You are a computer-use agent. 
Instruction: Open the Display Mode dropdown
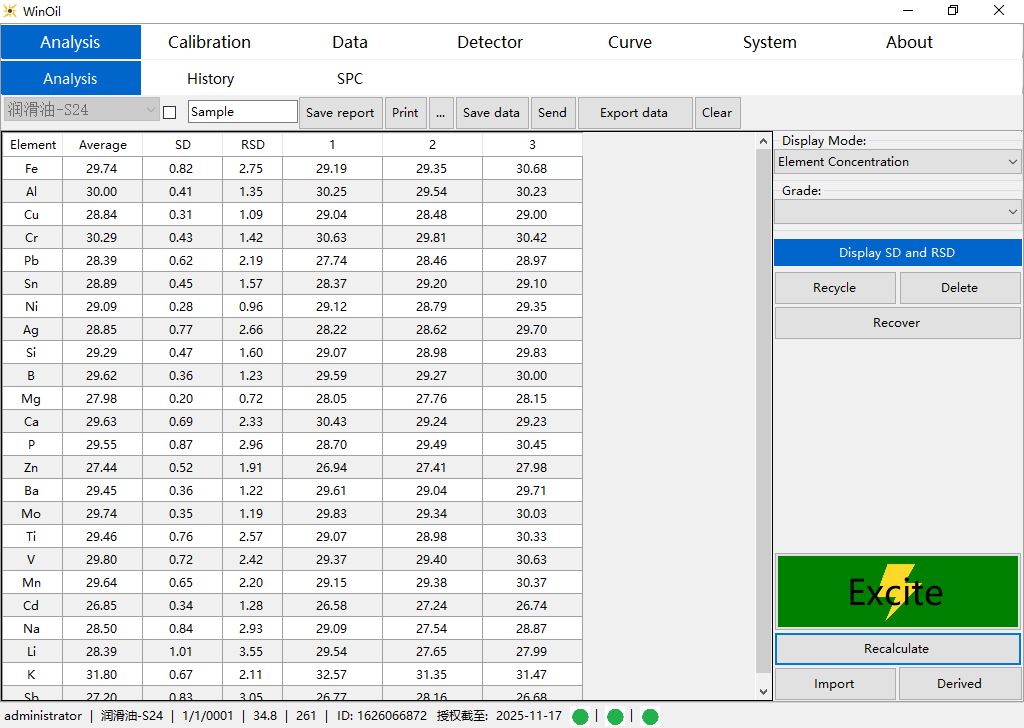897,162
